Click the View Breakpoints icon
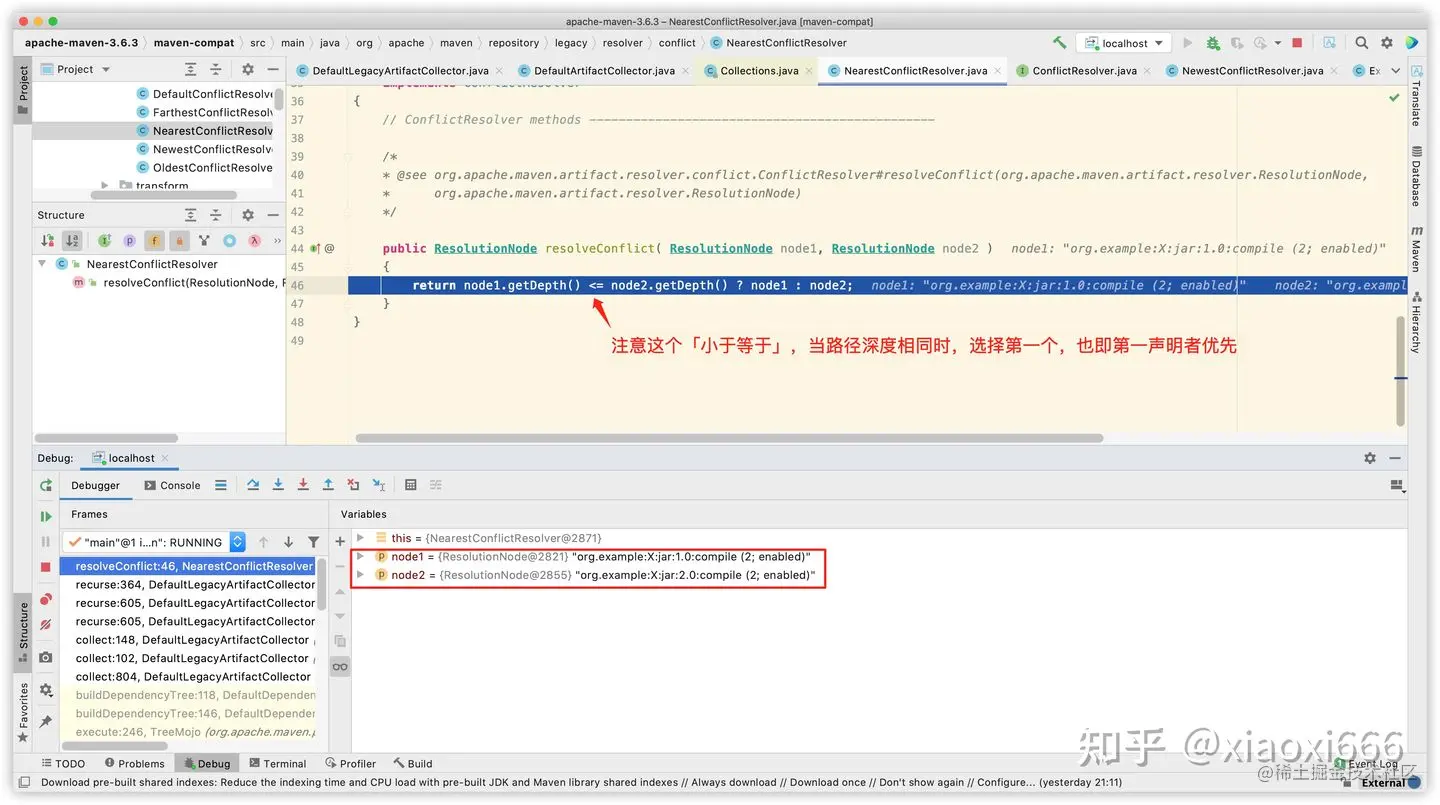Screen dimensions: 1440x805 [45, 599]
